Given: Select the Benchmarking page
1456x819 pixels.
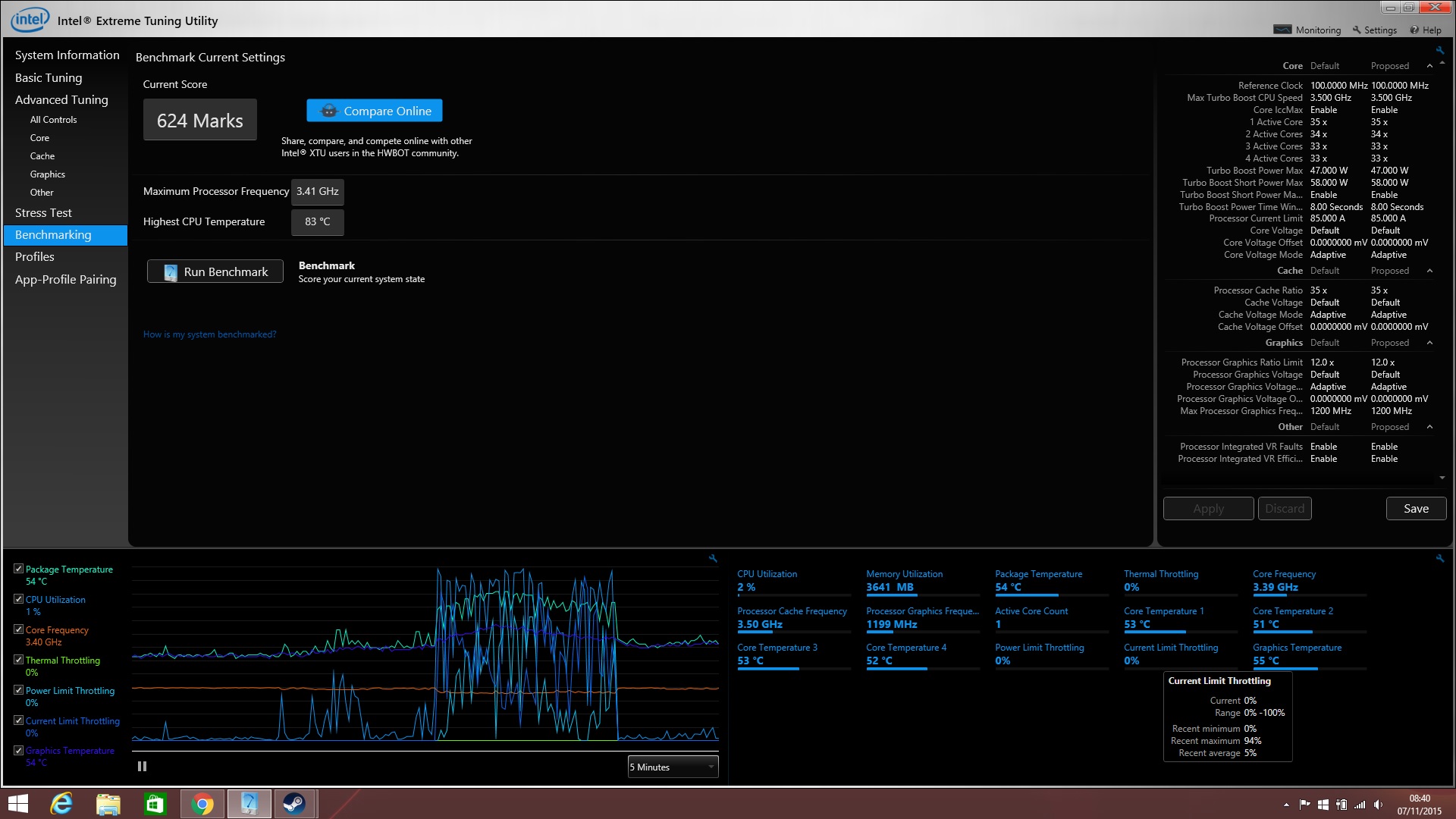Looking at the screenshot, I should (66, 235).
